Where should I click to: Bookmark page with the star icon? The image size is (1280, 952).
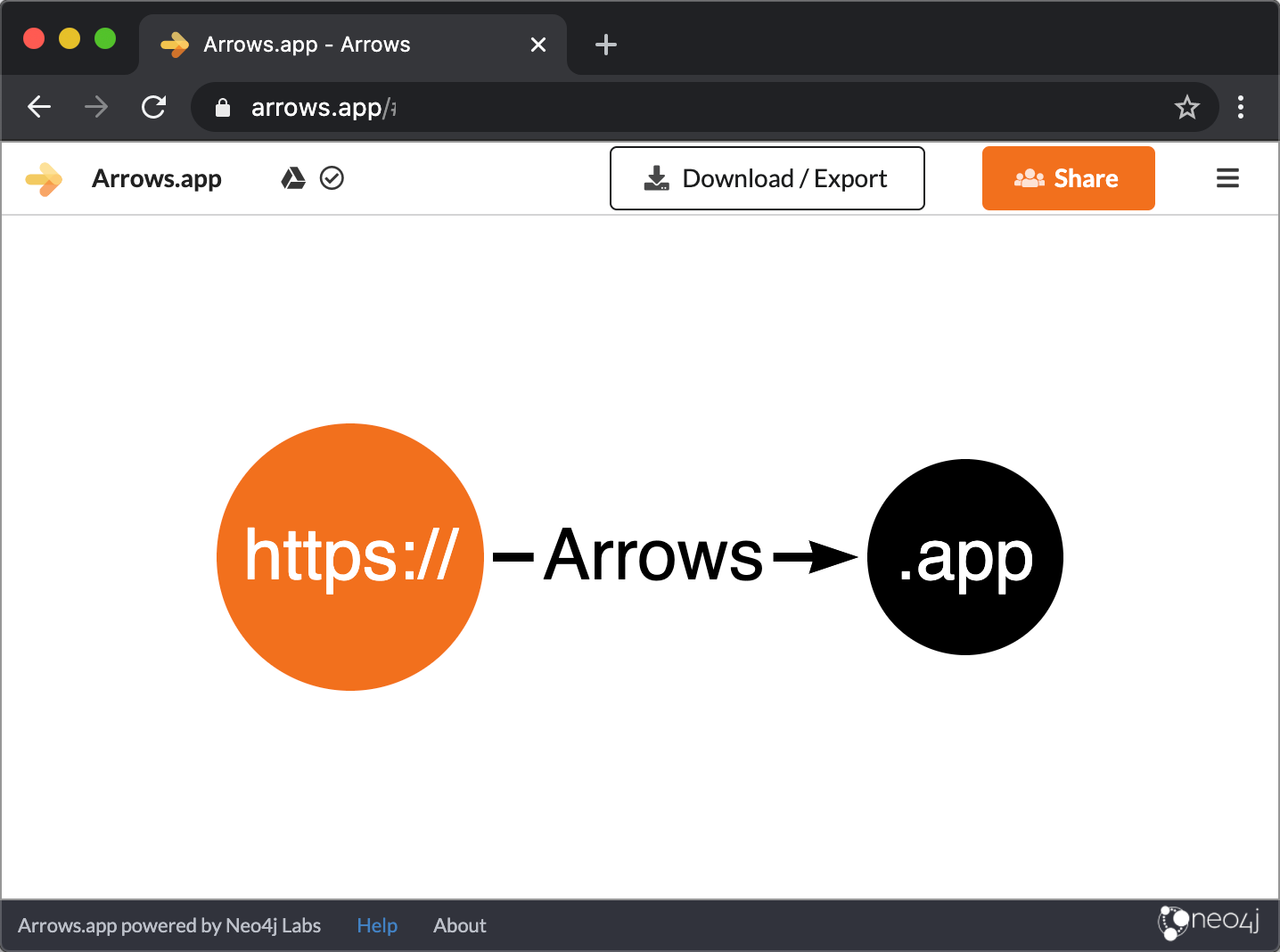1186,107
